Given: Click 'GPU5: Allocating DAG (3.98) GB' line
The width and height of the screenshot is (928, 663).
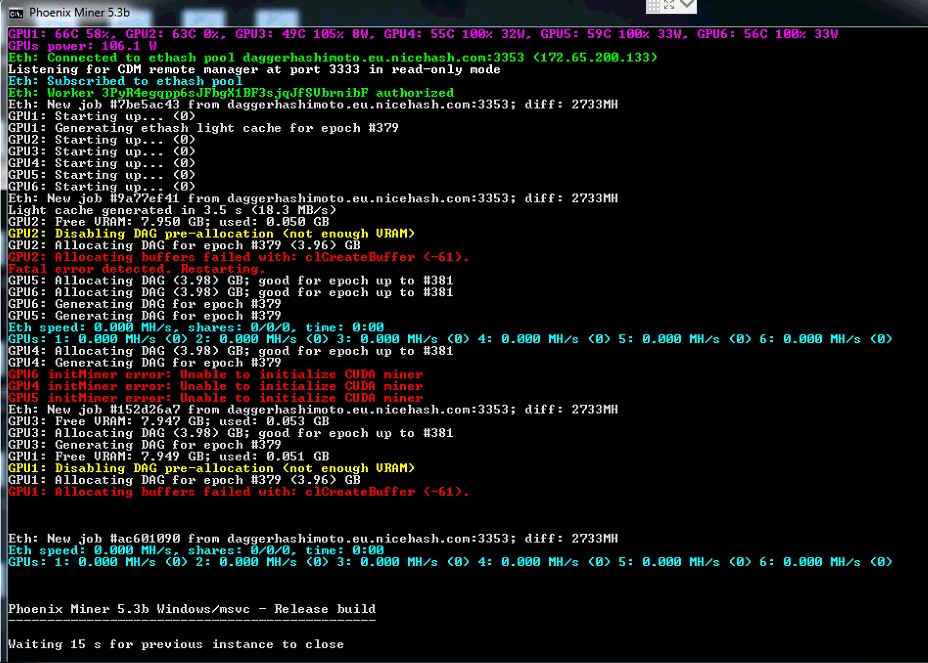Looking at the screenshot, I should coord(230,281).
